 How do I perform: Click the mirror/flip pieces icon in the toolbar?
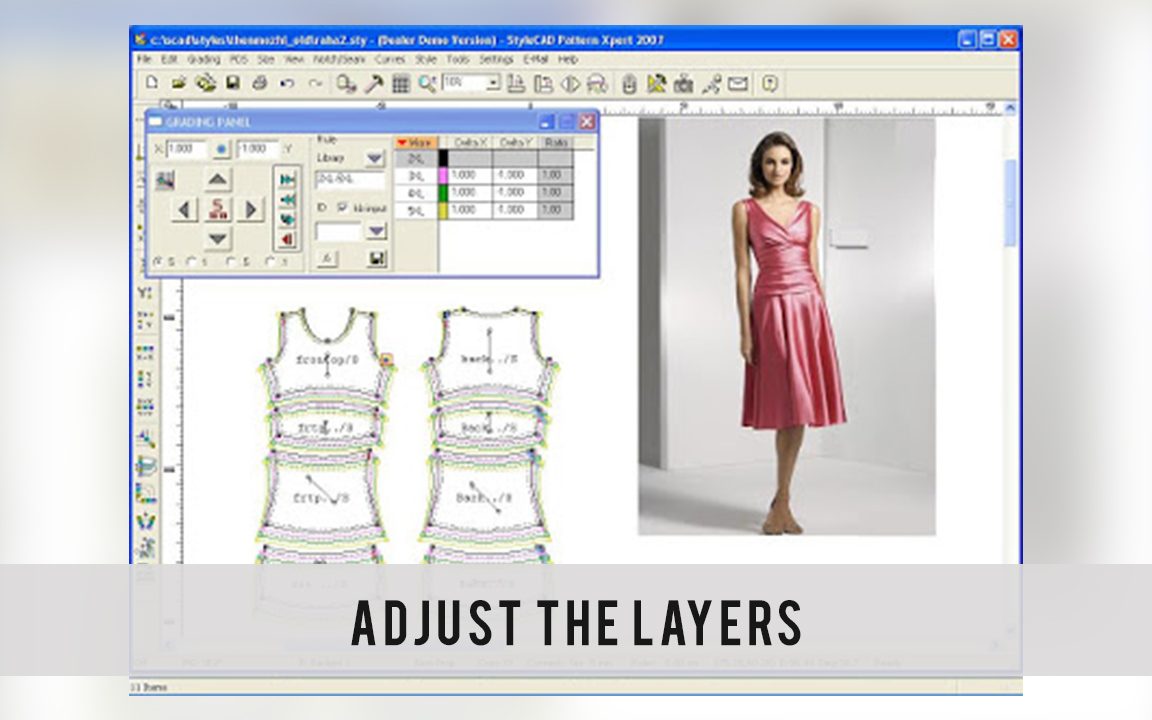tap(570, 84)
